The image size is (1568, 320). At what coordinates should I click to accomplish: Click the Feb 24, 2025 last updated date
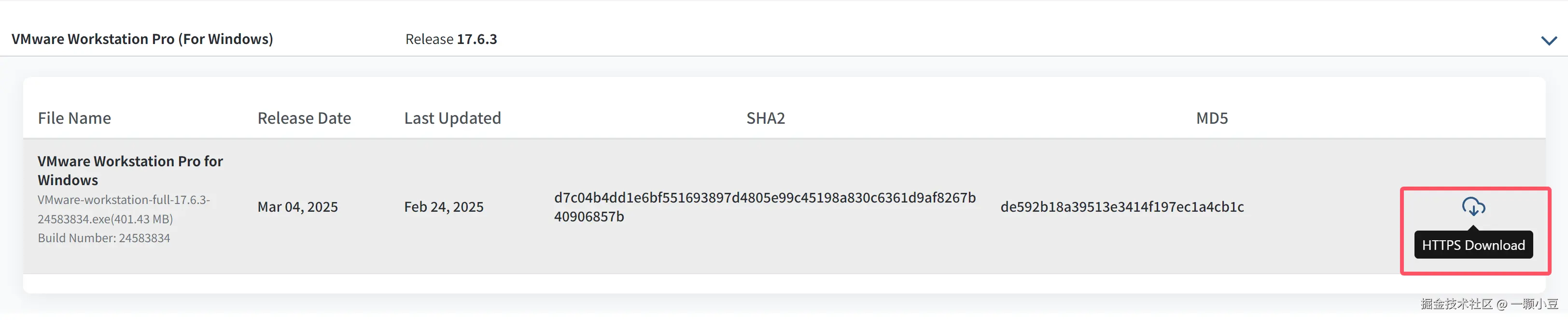click(444, 207)
